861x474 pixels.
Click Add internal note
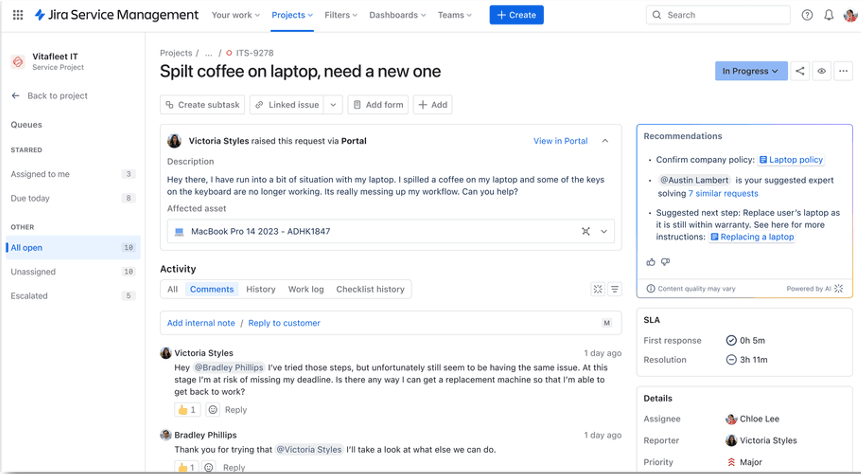(x=201, y=323)
